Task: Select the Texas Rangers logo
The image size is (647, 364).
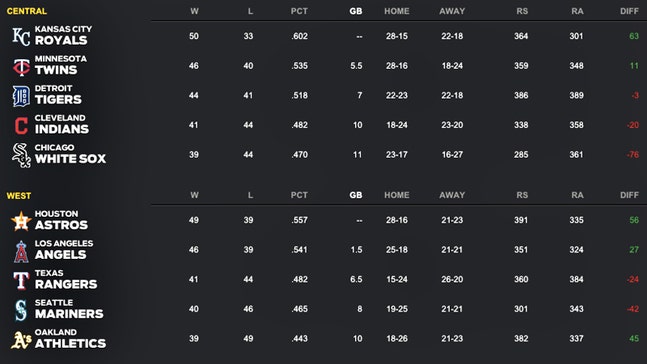Action: pyautogui.click(x=21, y=280)
